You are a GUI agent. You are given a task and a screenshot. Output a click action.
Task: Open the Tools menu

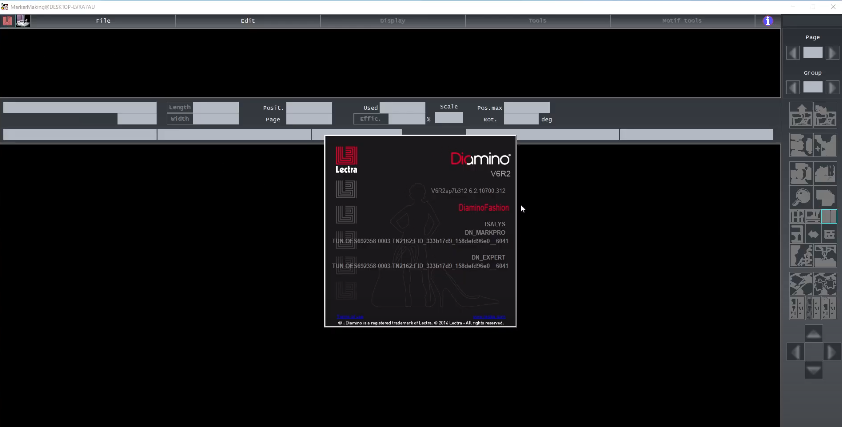coord(538,20)
